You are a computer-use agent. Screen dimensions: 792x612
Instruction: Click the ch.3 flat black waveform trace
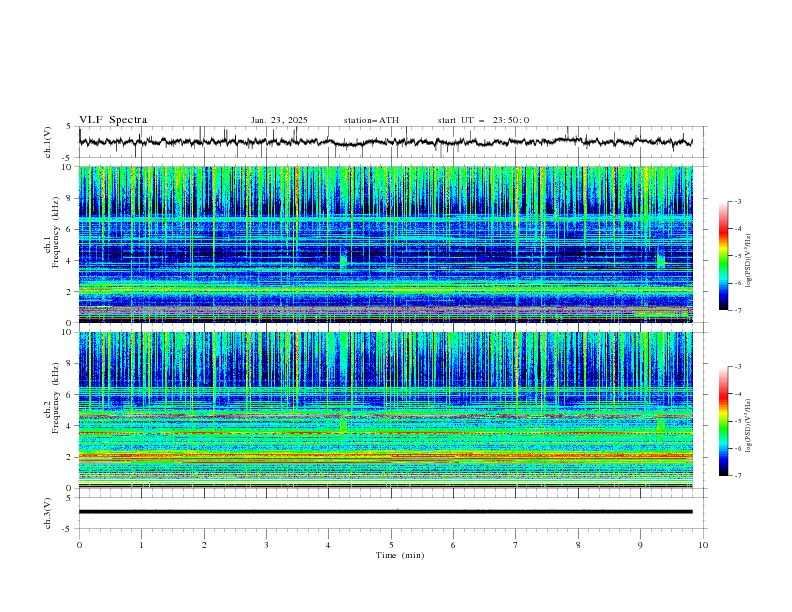tap(385, 512)
